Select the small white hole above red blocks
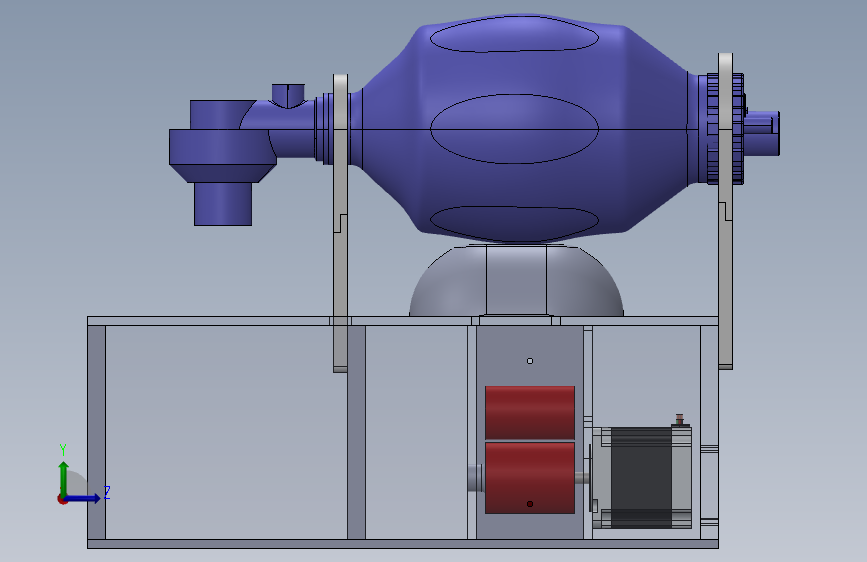 coord(530,361)
